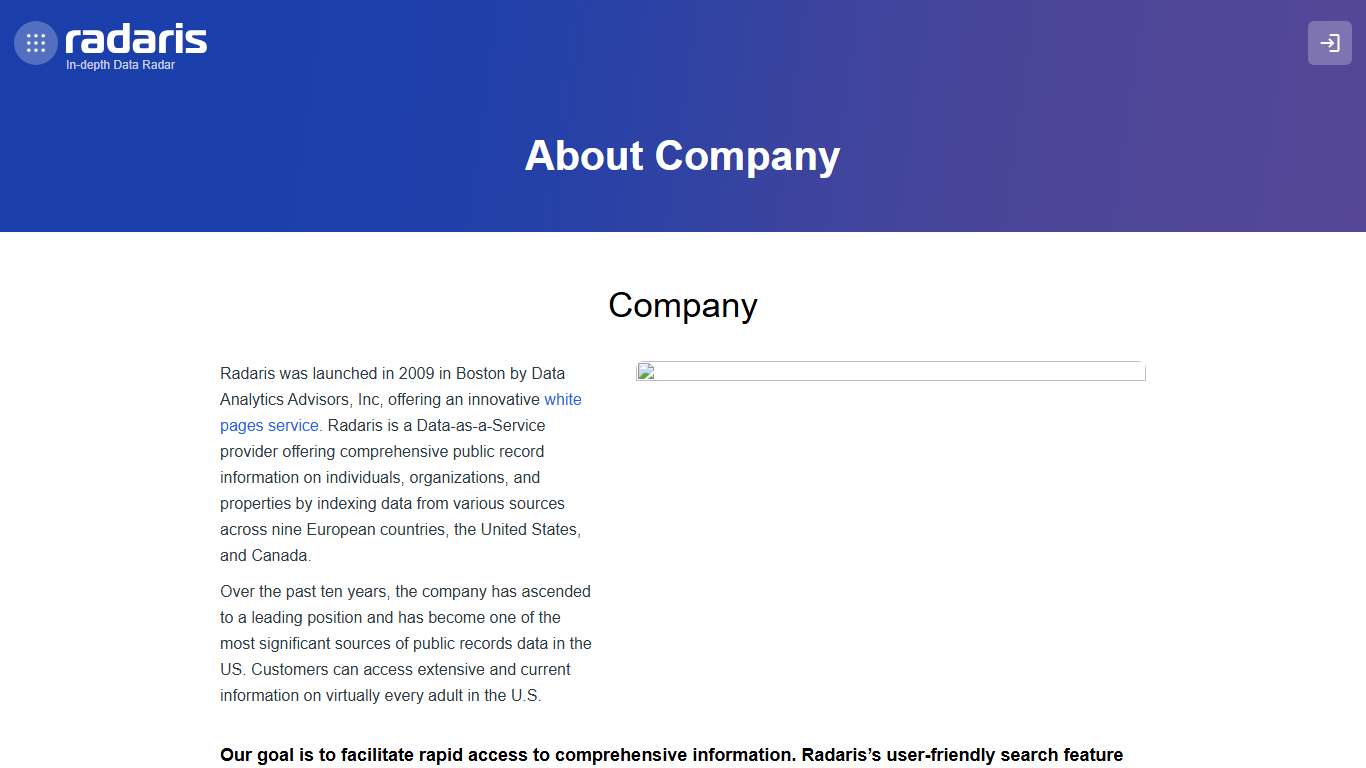Open the apps grid menu icon
The image size is (1366, 768).
36,43
